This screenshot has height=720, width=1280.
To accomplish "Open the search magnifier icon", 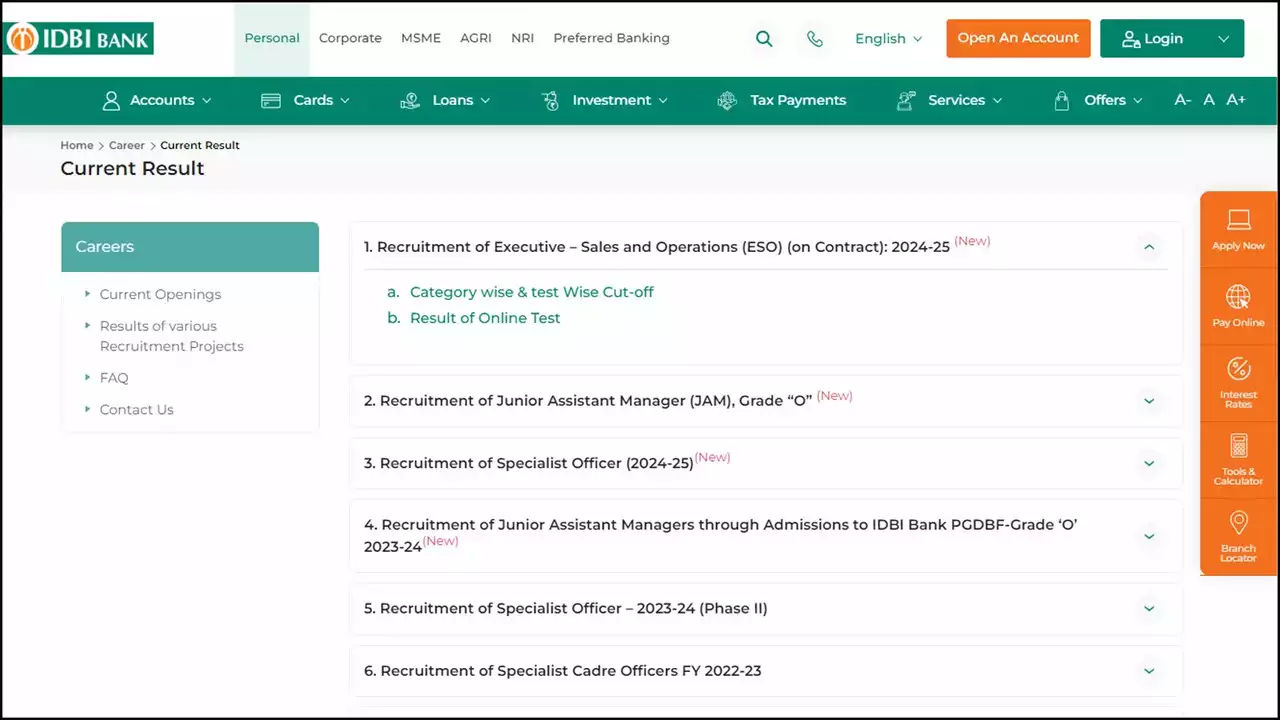I will click(x=764, y=39).
